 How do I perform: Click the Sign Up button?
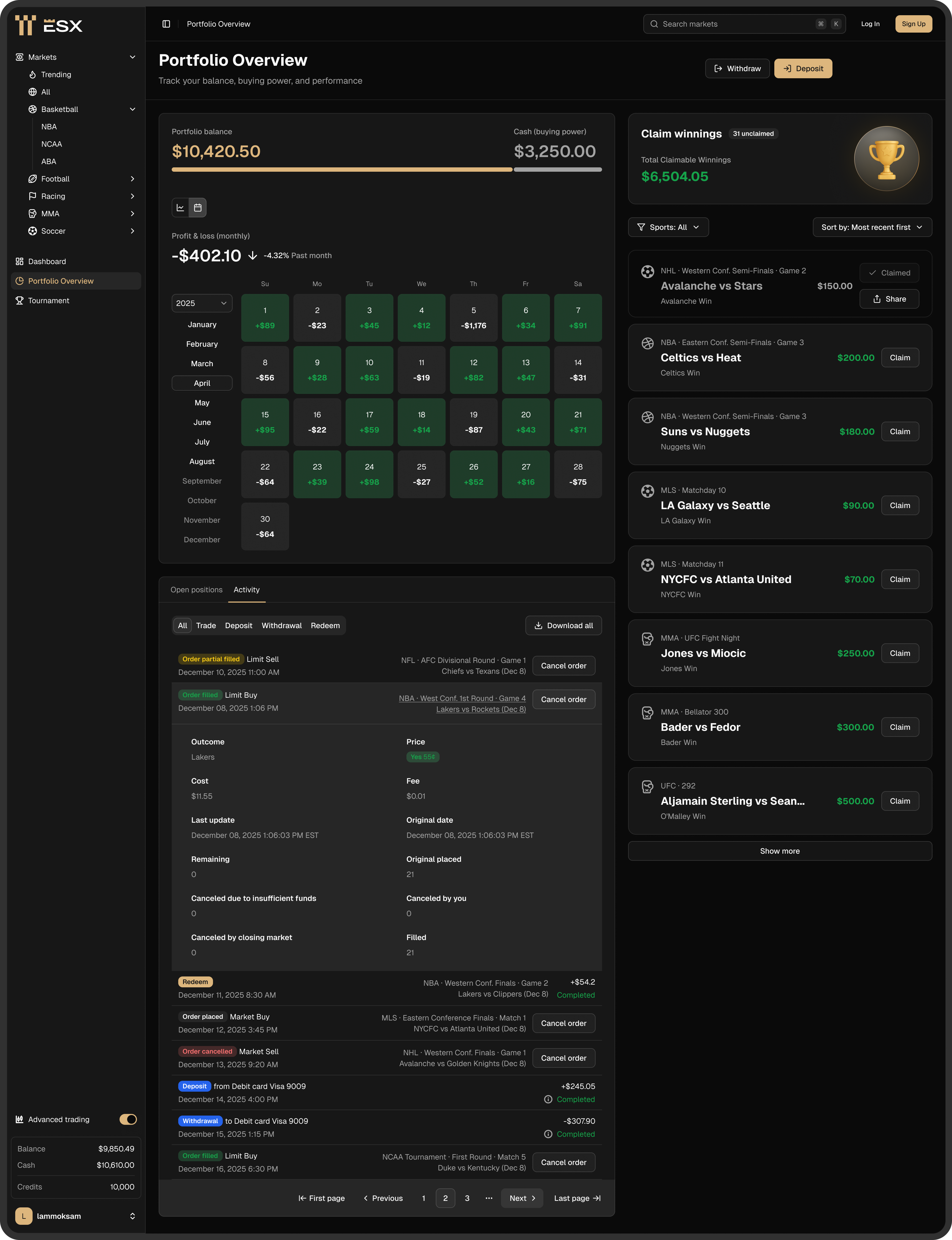point(913,24)
